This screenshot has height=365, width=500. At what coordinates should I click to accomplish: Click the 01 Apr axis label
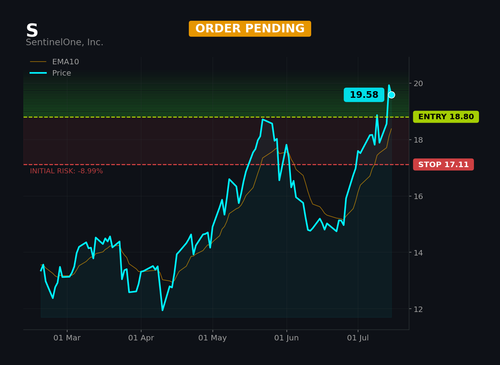(x=141, y=338)
